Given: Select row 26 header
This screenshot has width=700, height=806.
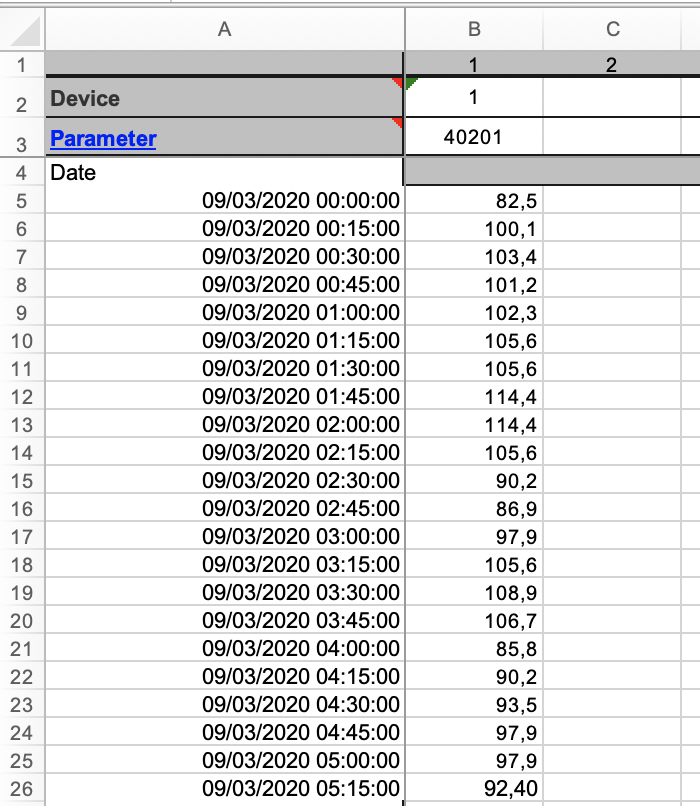Looking at the screenshot, I should (21, 789).
